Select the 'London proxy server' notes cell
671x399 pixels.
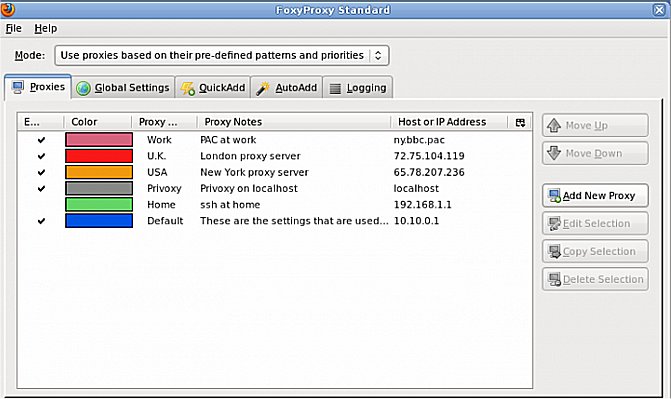pos(250,156)
